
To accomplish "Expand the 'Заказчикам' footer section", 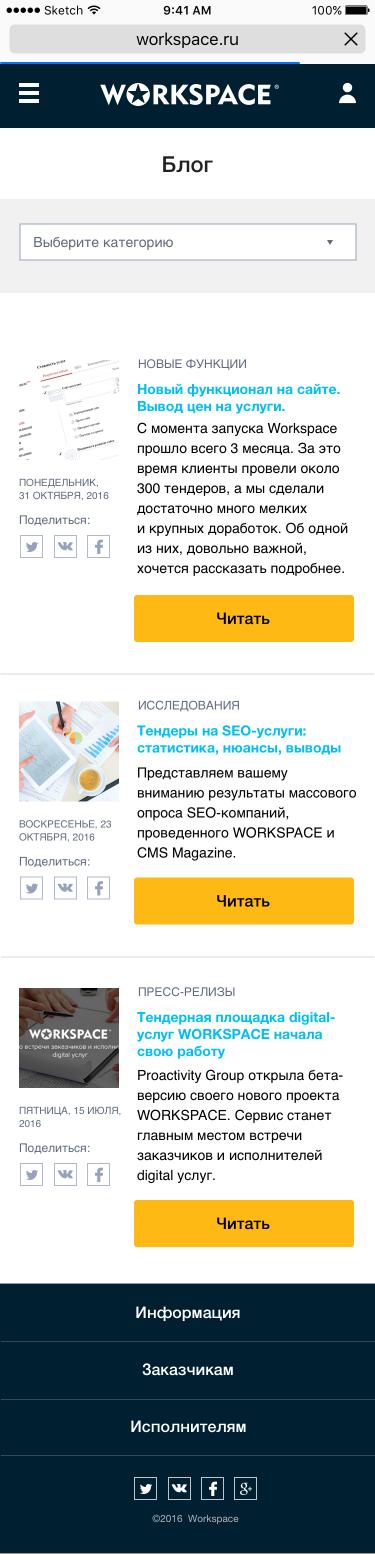I will (188, 1370).
